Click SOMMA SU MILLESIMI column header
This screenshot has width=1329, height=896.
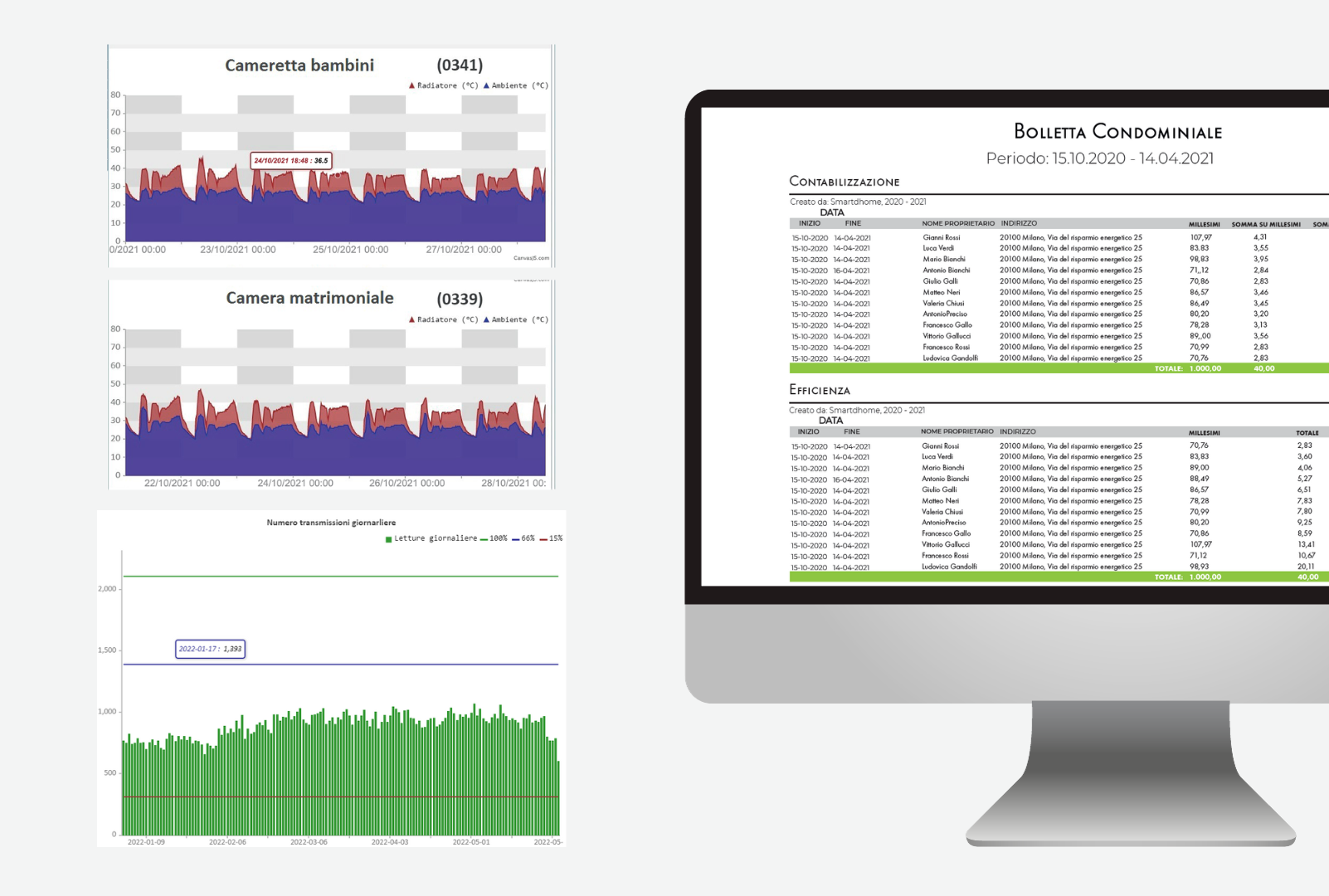tap(1266, 224)
